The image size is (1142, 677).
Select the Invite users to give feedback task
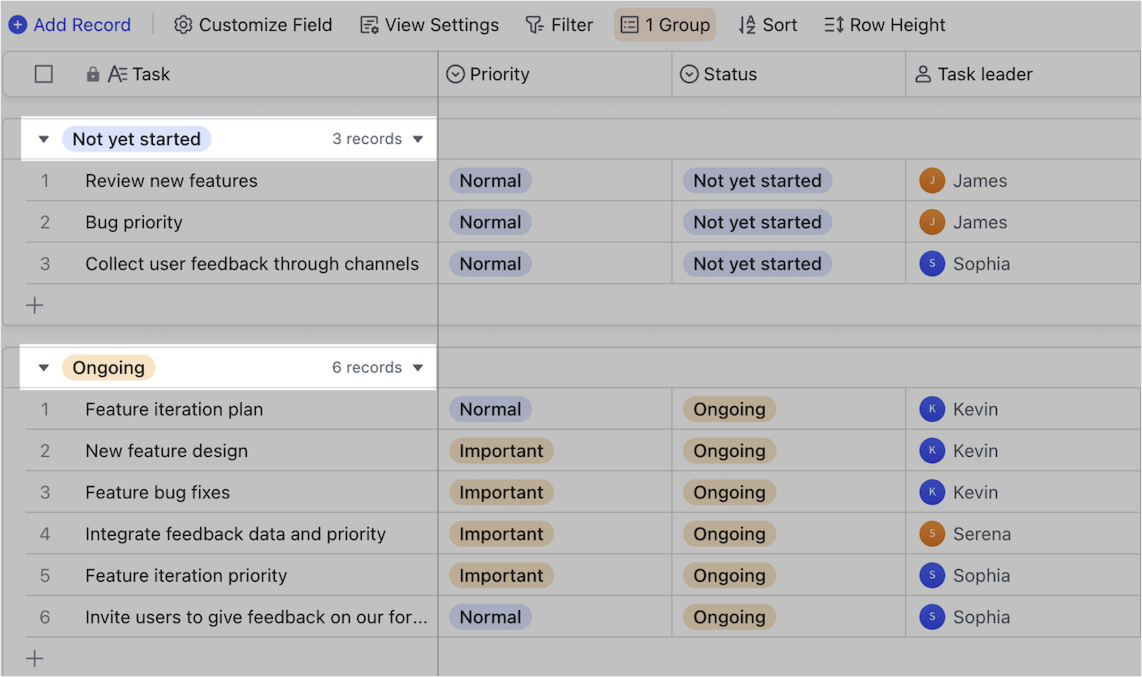pyautogui.click(x=256, y=617)
